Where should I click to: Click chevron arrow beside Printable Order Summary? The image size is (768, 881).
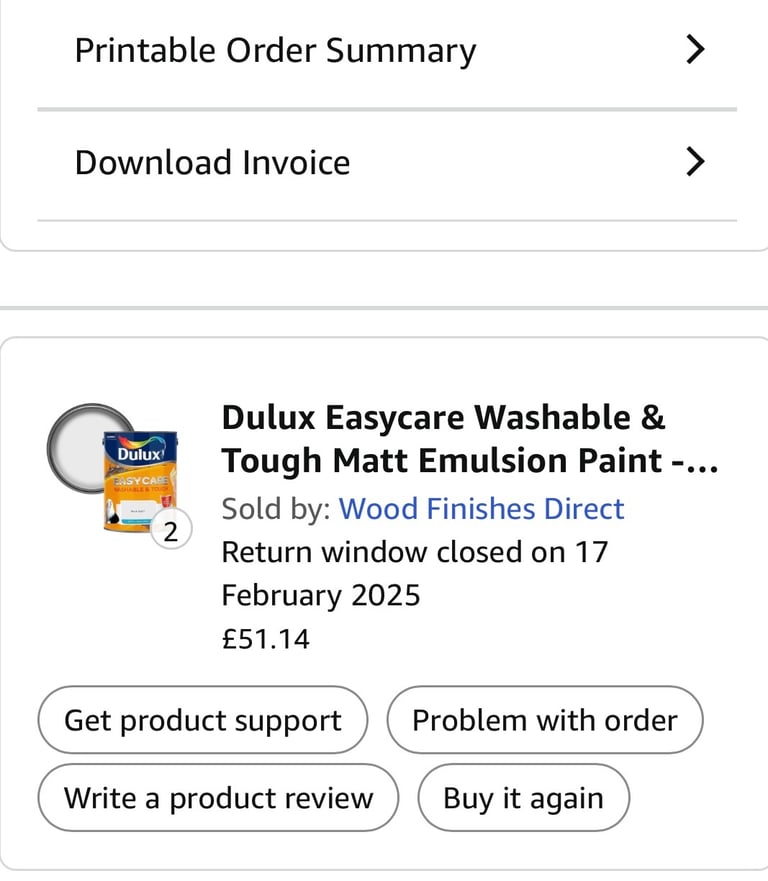(696, 50)
